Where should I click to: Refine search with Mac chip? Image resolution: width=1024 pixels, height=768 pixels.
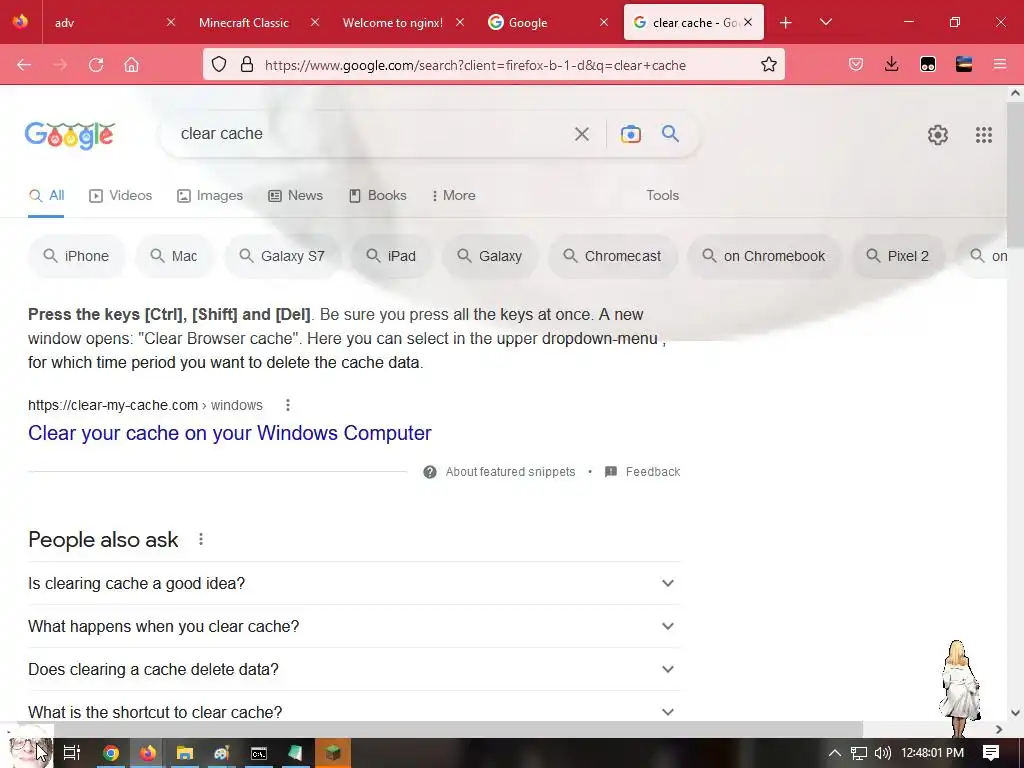[174, 256]
